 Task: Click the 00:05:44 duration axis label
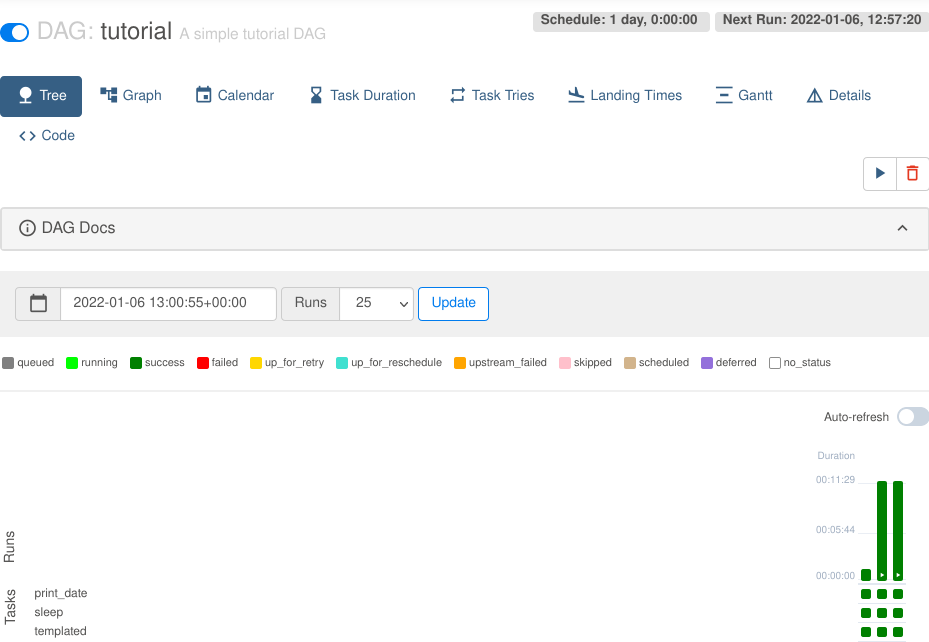tap(835, 530)
